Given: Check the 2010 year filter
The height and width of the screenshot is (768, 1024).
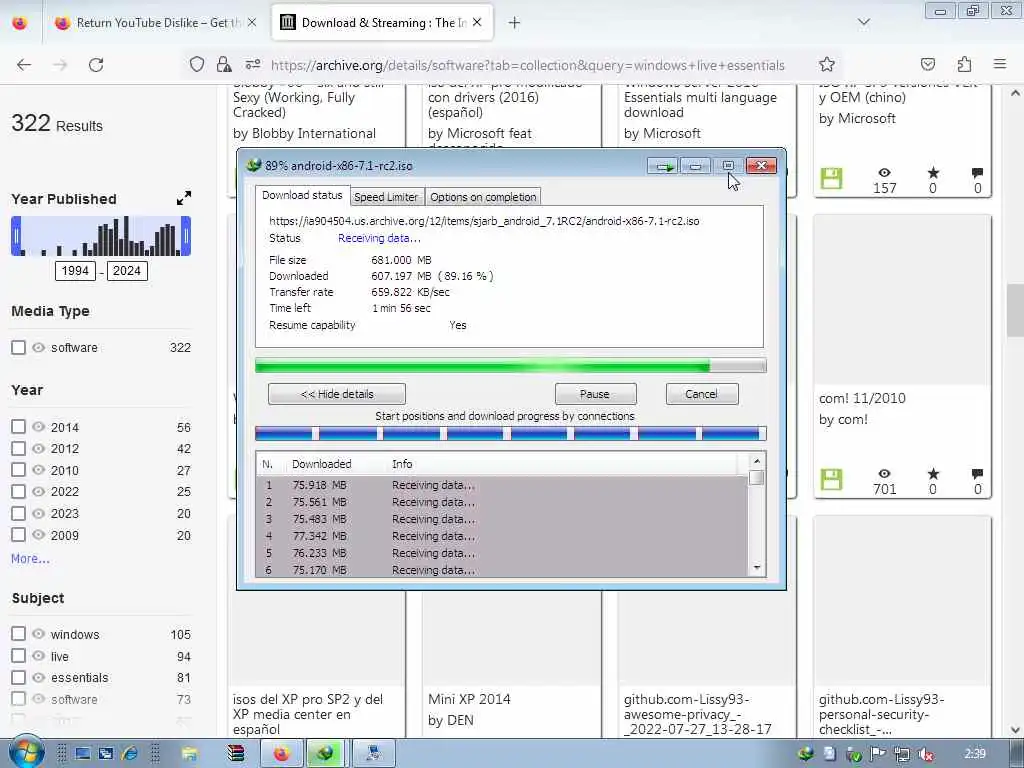Looking at the screenshot, I should coord(18,470).
